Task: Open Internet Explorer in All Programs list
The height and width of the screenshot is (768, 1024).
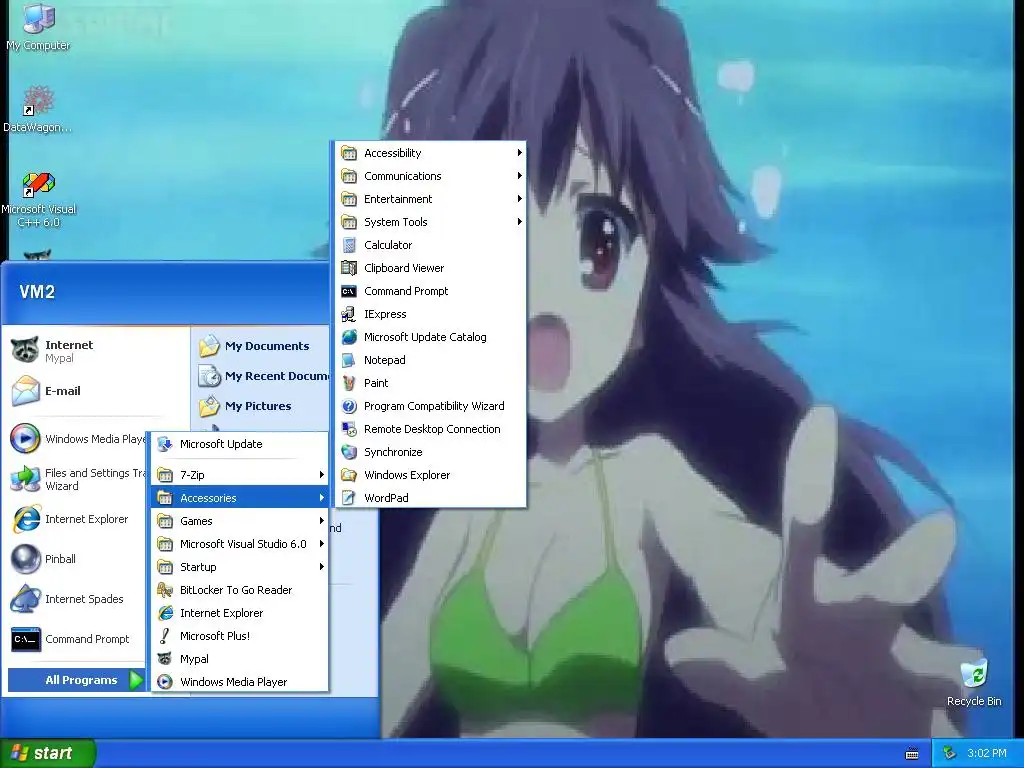Action: [x=239, y=613]
